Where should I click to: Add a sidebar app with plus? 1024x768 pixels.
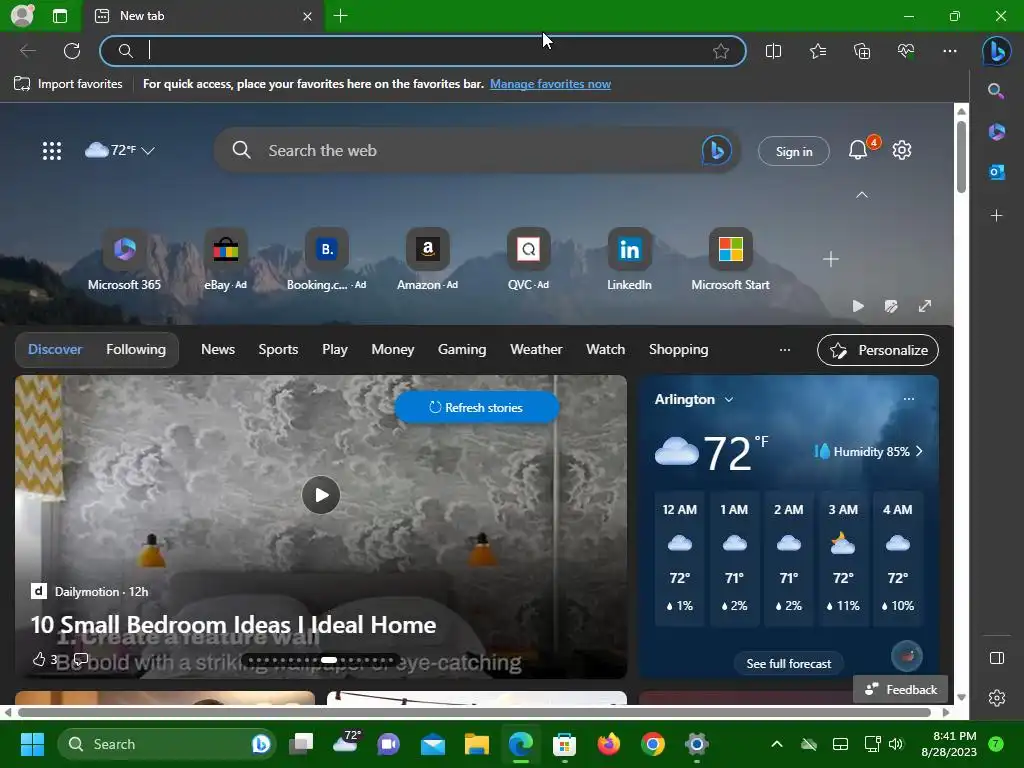(996, 216)
